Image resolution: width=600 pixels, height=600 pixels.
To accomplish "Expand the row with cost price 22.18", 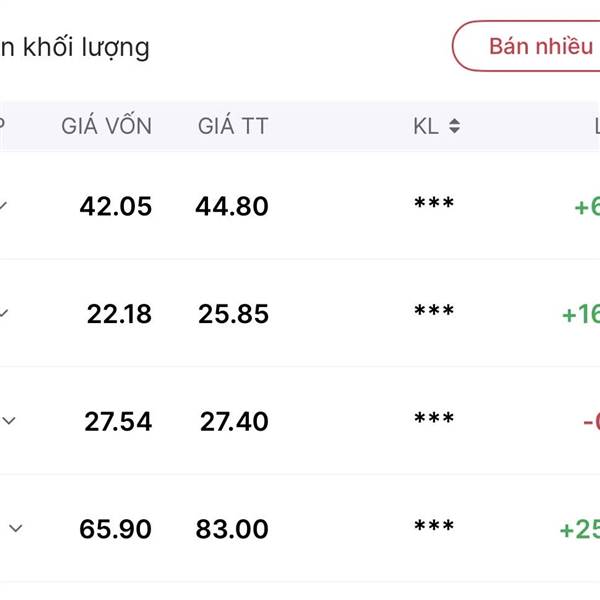I will point(4,314).
